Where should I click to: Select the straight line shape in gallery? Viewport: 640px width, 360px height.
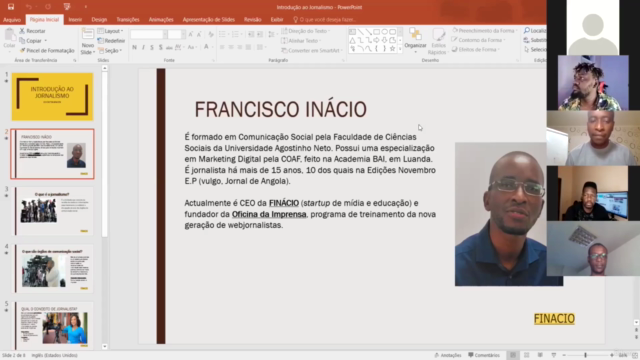tap(360, 31)
